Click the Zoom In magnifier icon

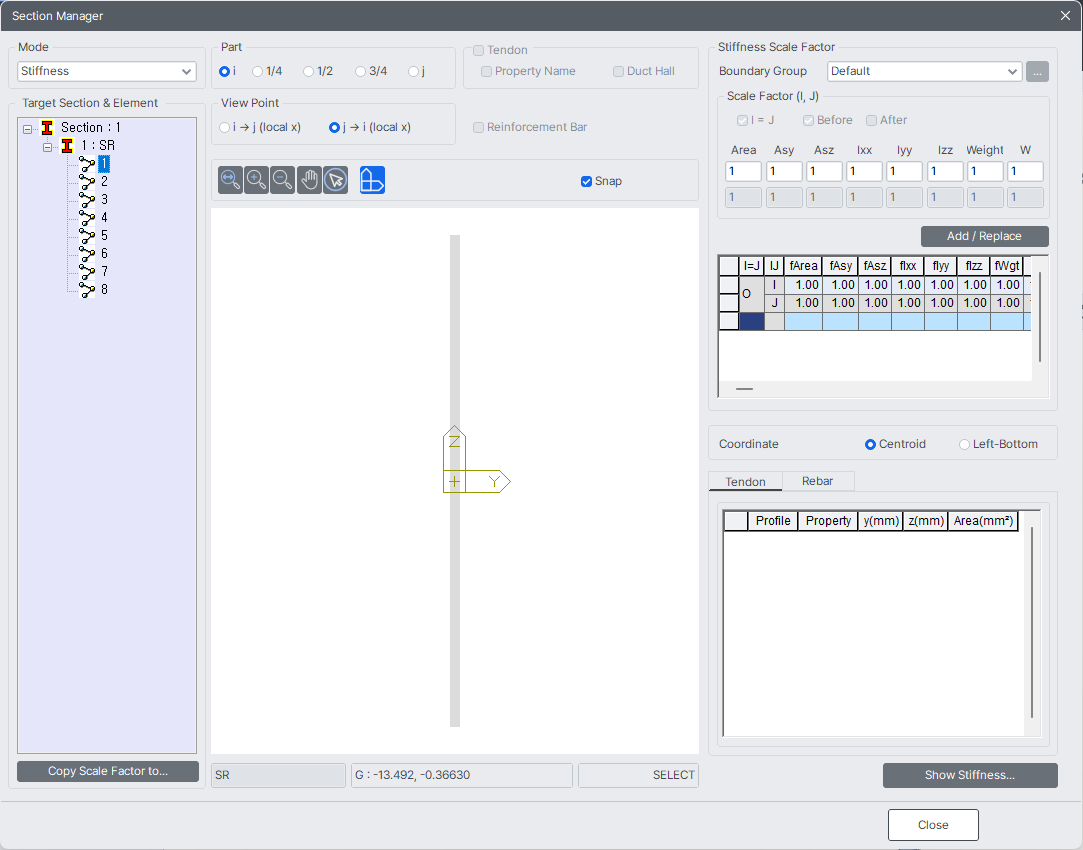pos(256,180)
